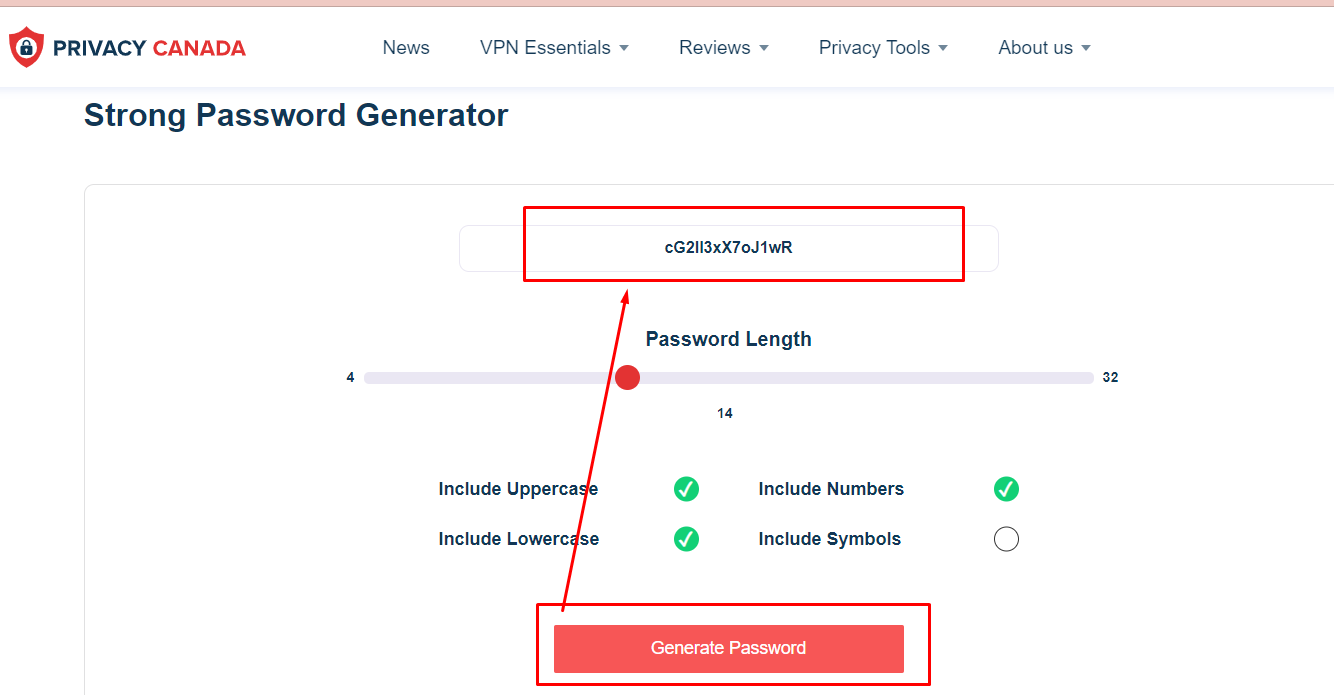The height and width of the screenshot is (695, 1334).
Task: Click the green checkmark beside Include Numbers
Action: click(x=1006, y=489)
